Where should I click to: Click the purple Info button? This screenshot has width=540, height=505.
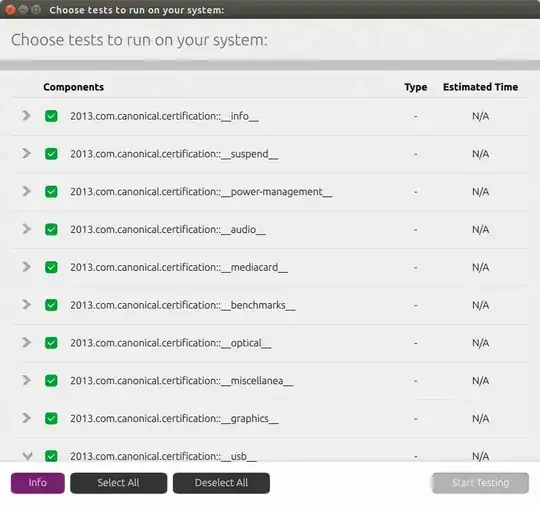point(38,483)
